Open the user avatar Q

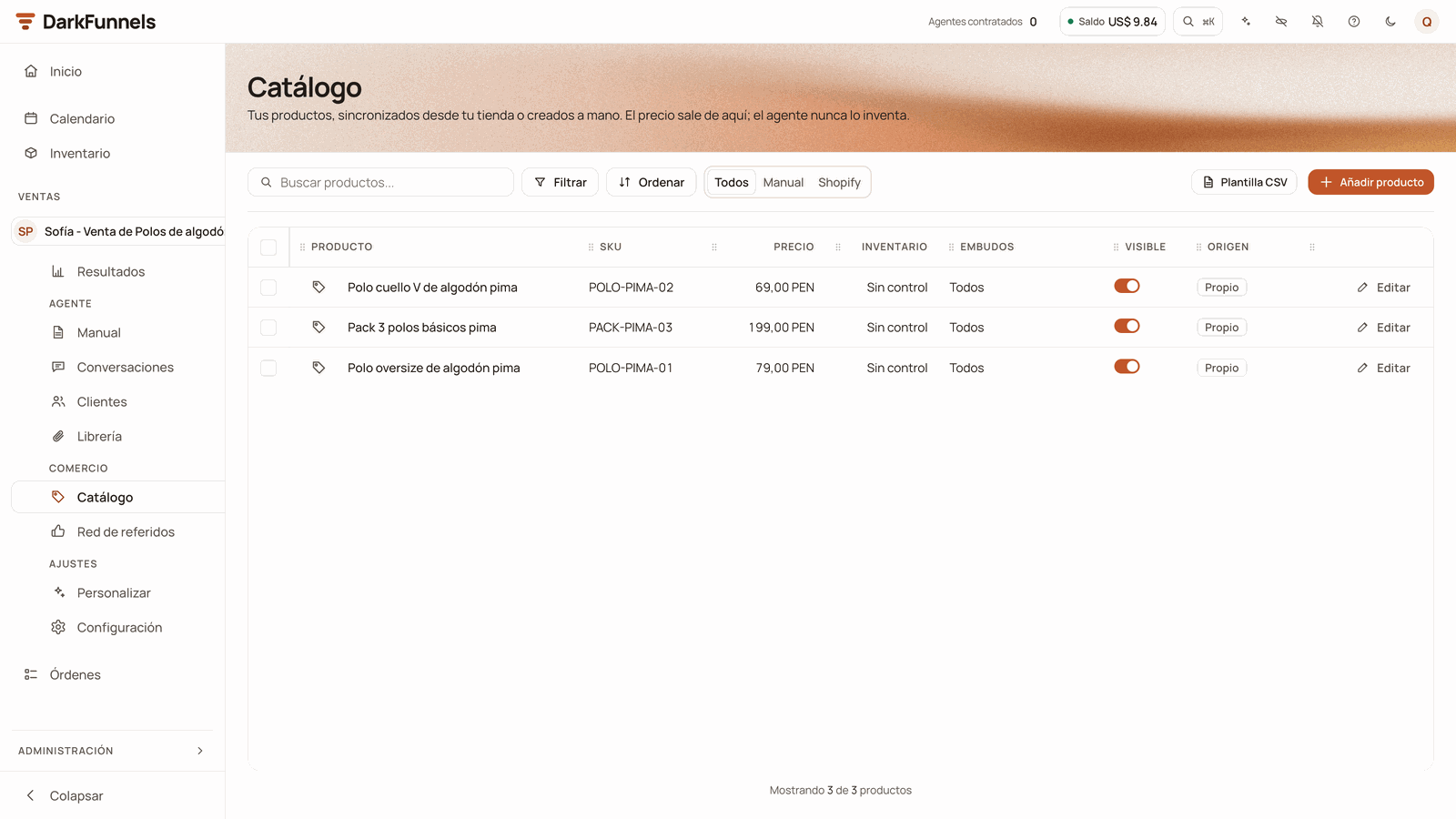pos(1427,21)
